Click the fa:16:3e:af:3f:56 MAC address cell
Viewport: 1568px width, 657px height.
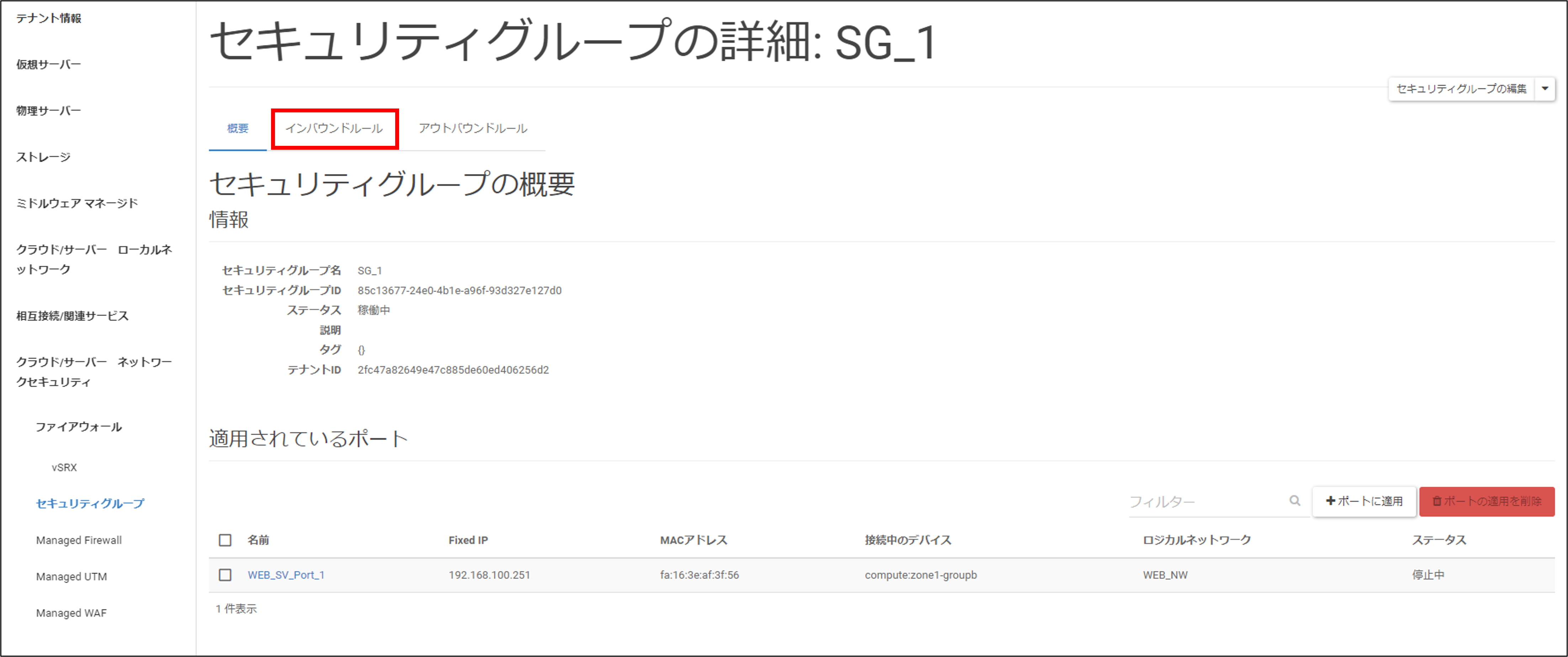(x=699, y=575)
